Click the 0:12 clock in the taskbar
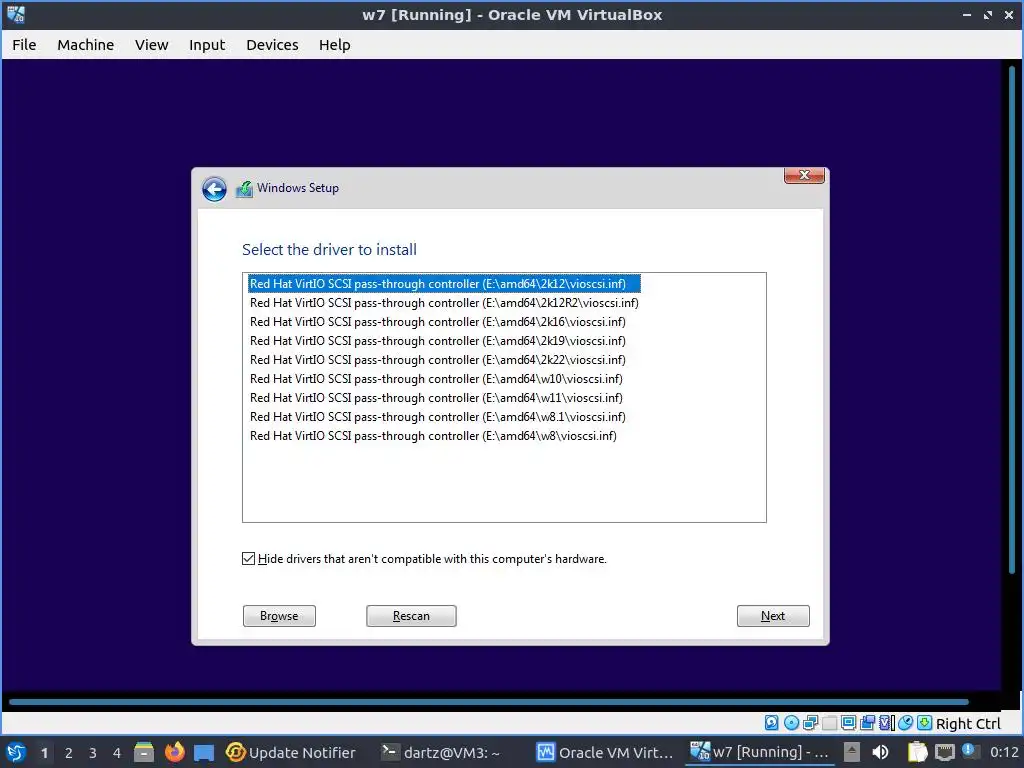This screenshot has height=768, width=1024. click(1004, 752)
